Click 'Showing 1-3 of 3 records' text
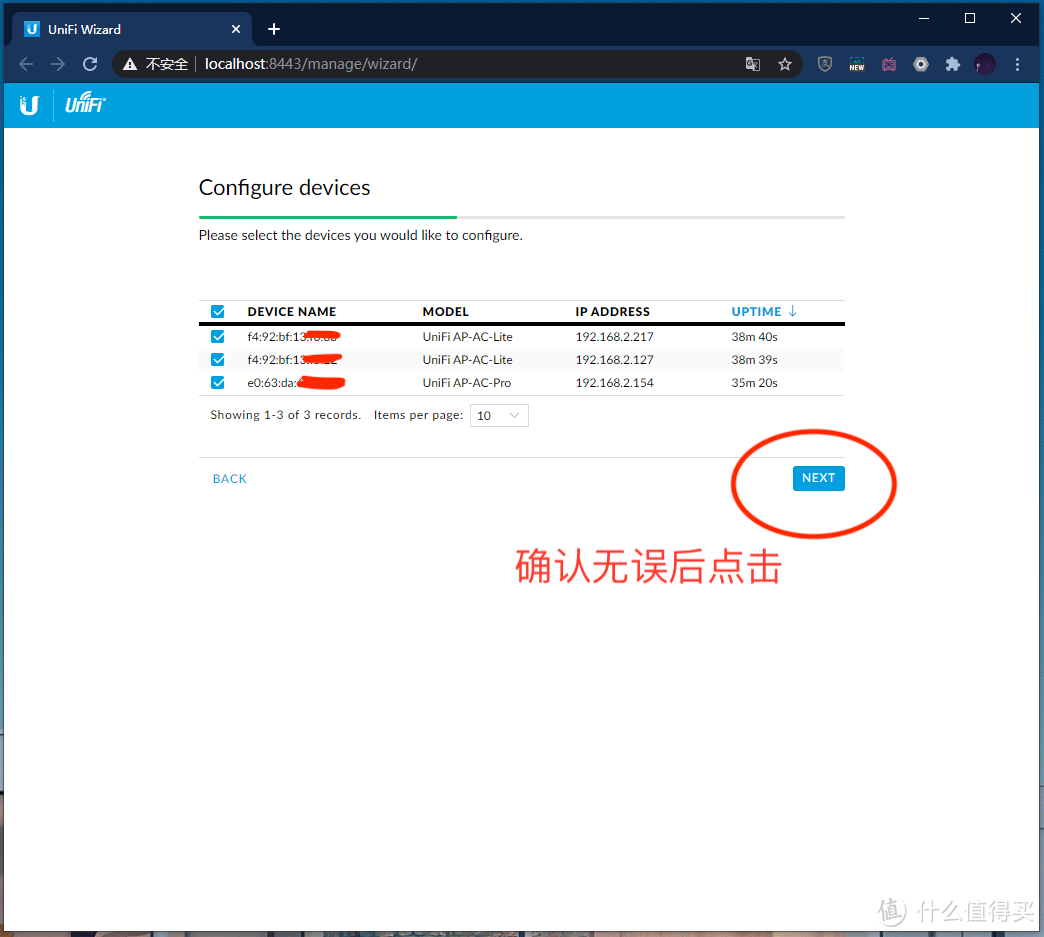Viewport: 1044px width, 937px height. [286, 415]
